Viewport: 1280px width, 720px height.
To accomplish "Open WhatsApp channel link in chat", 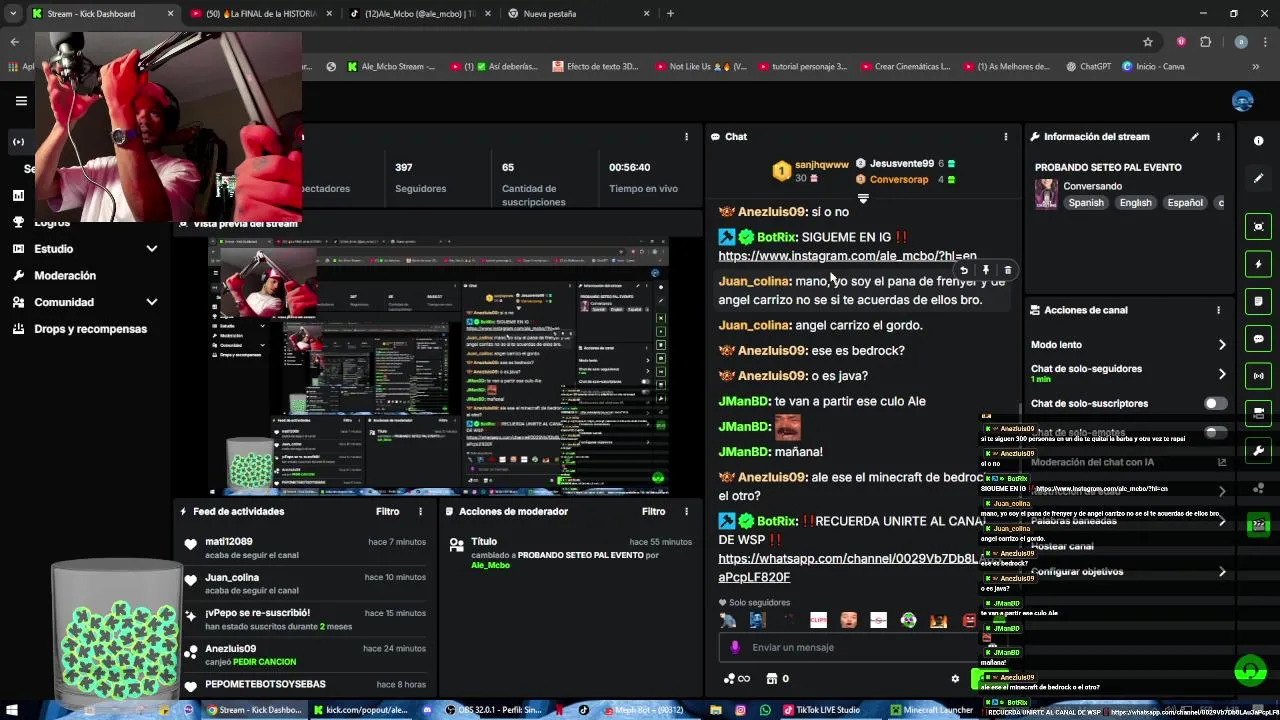I will point(848,568).
